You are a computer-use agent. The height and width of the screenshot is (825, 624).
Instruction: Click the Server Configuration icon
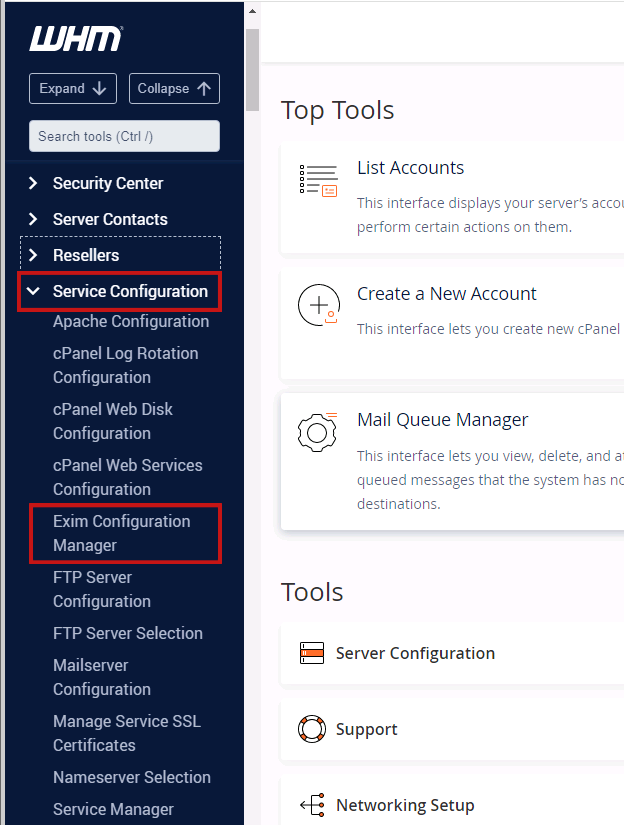[x=311, y=653]
